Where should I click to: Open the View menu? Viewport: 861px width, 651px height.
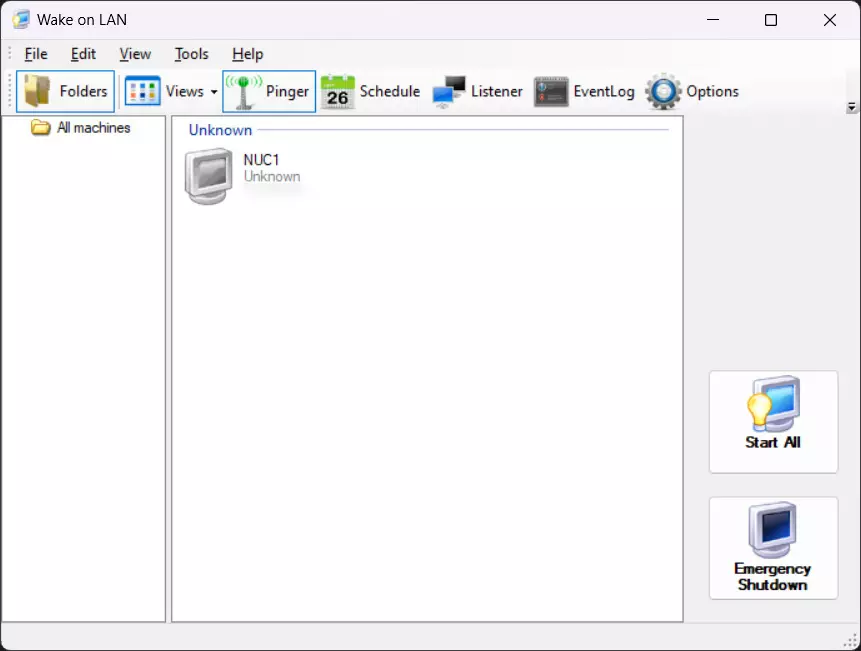tap(135, 54)
